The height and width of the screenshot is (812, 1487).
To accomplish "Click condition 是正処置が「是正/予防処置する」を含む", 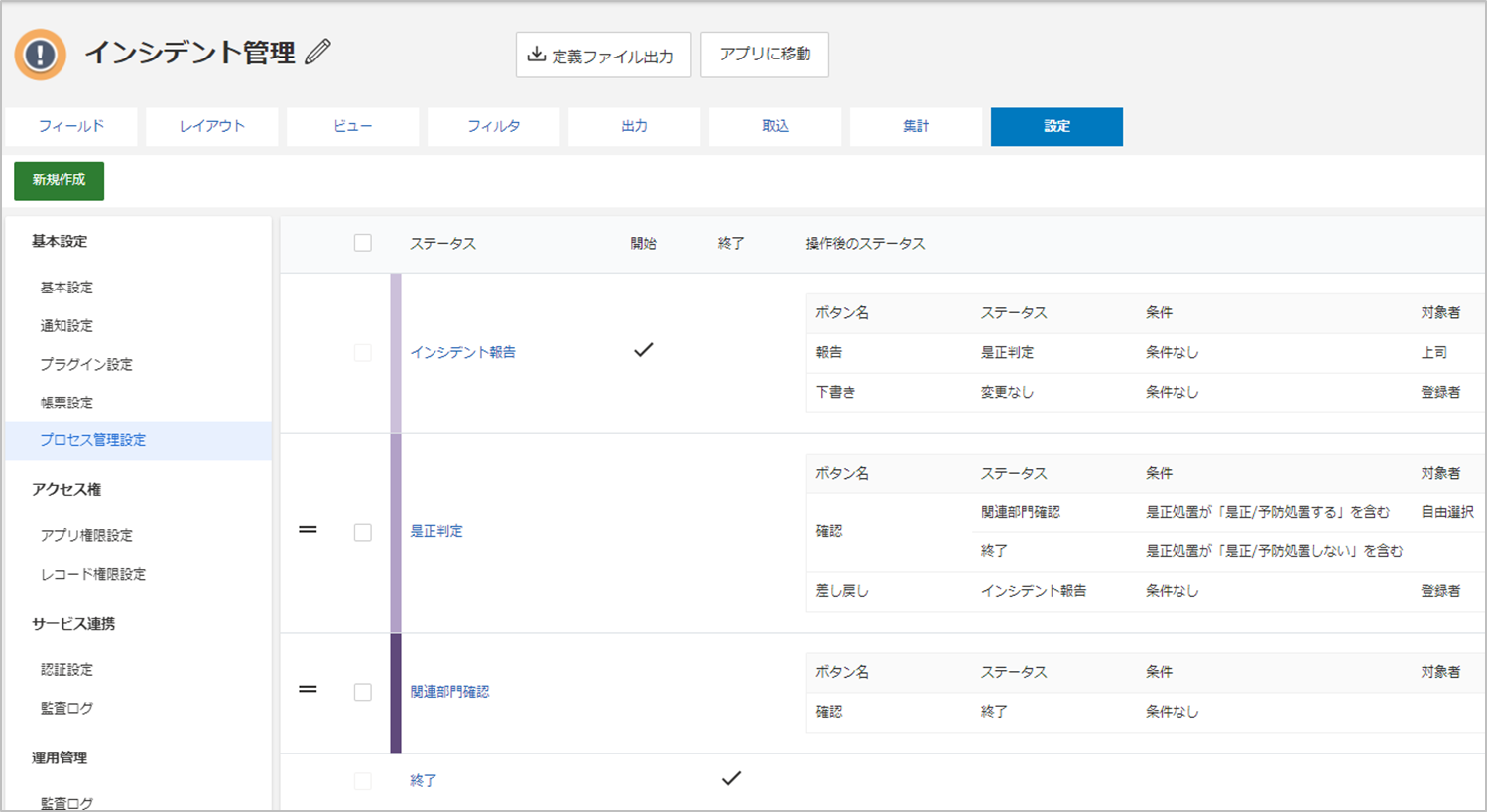I will coord(1268,512).
